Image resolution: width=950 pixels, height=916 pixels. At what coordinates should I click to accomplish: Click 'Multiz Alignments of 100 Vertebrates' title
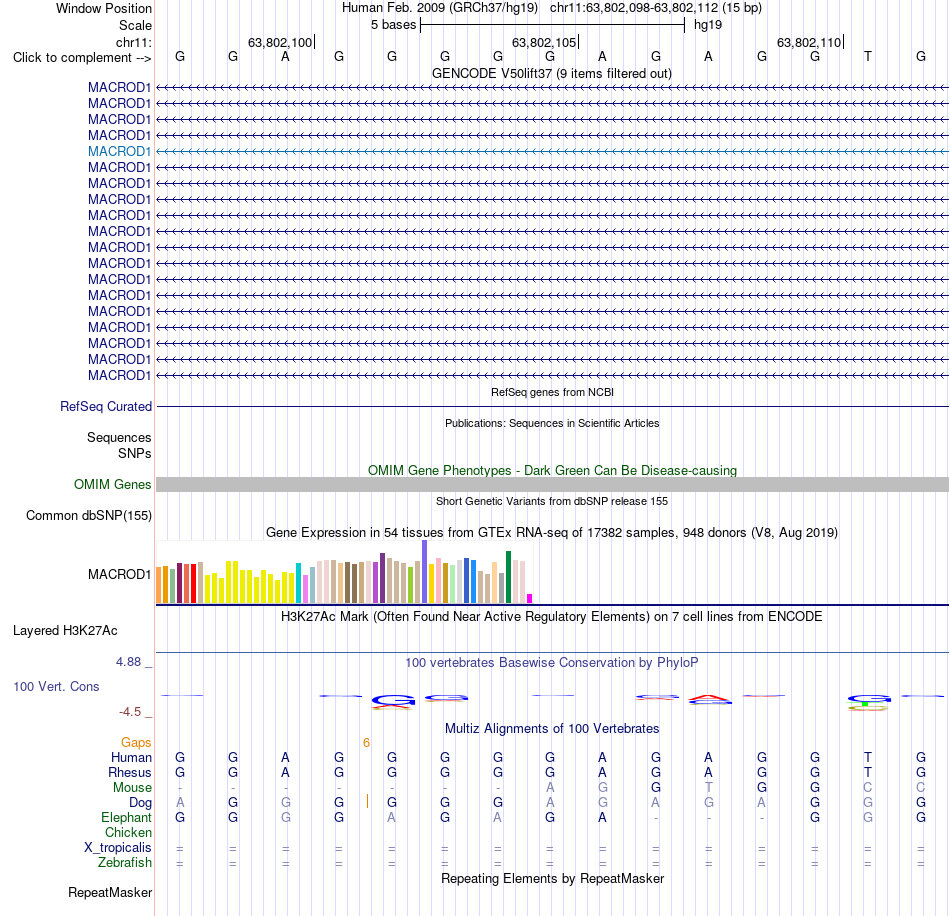(552, 729)
